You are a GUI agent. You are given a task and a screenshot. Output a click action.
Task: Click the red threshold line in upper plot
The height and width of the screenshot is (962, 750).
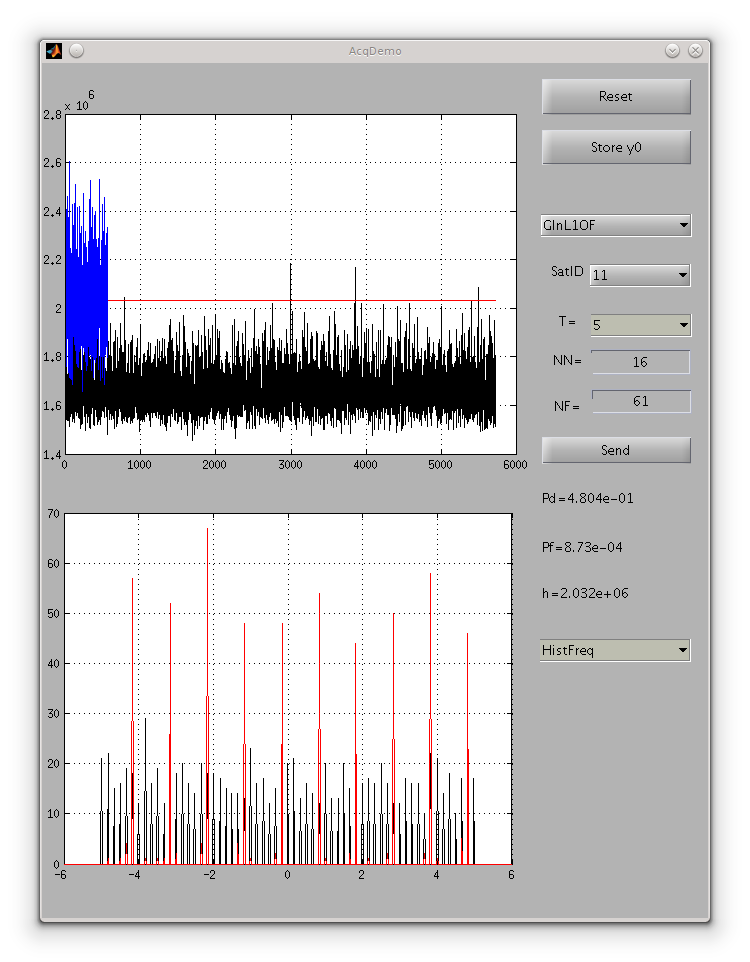[x=301, y=301]
